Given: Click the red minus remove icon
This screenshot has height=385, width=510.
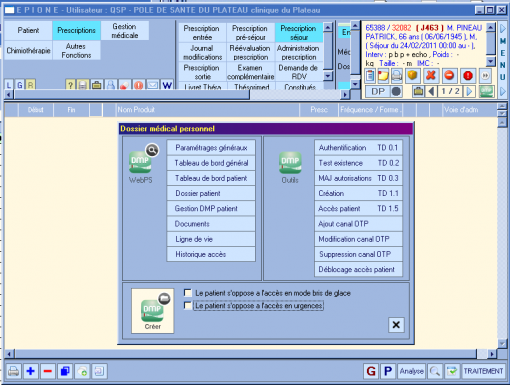Looking at the screenshot, I should (48, 371).
